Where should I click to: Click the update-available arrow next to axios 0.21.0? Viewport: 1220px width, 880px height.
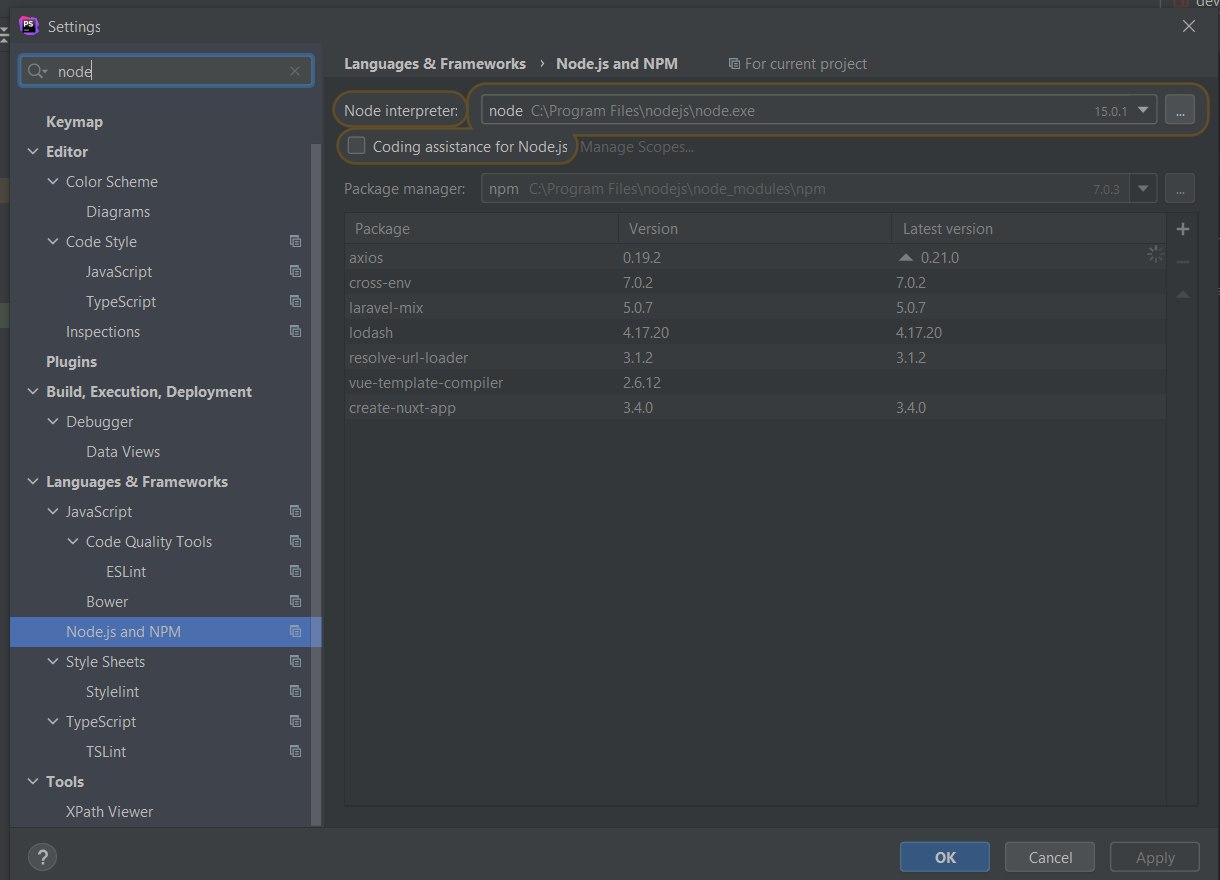click(906, 257)
